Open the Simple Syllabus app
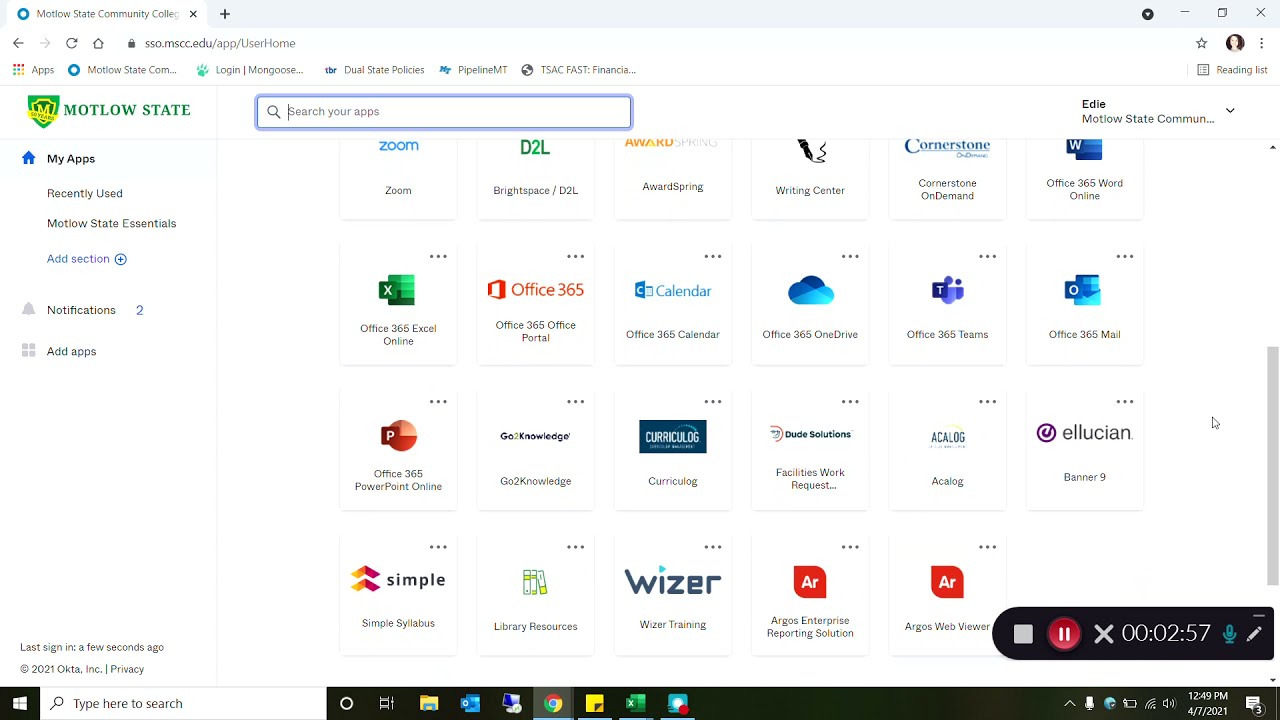1280x720 pixels. coord(398,595)
